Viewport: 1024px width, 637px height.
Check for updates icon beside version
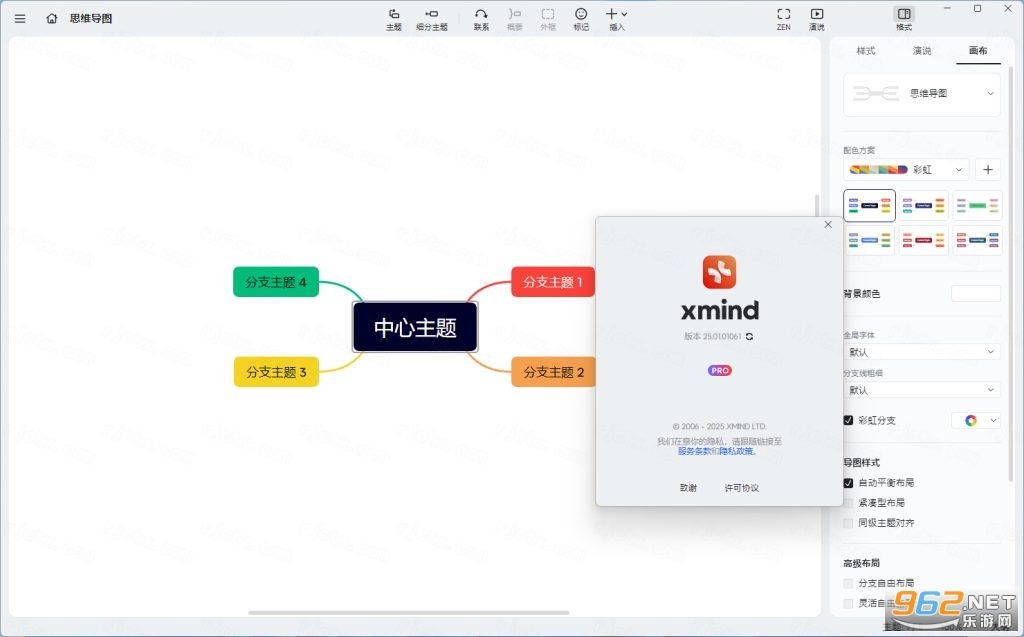pyautogui.click(x=750, y=336)
